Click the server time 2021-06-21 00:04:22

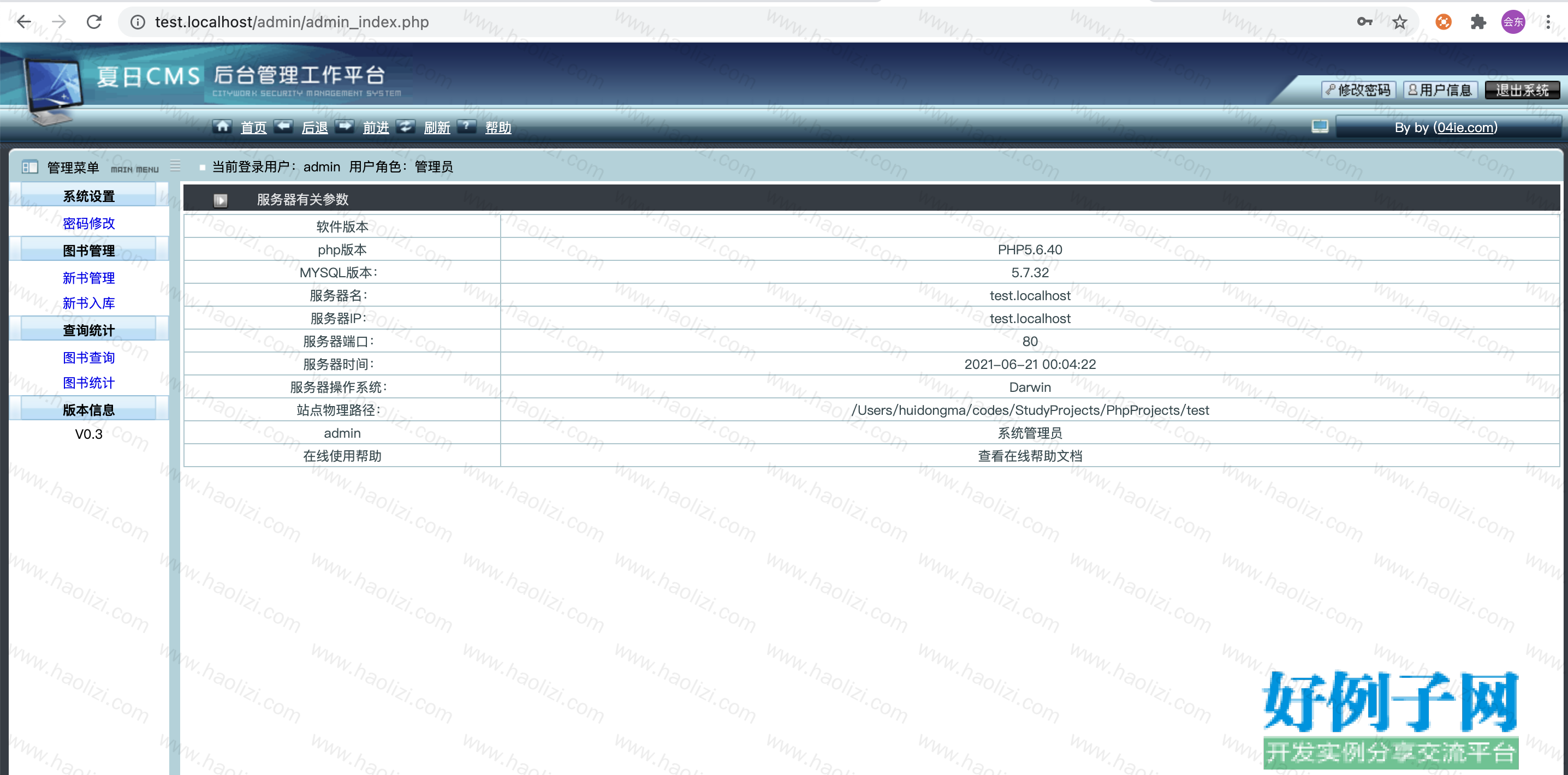click(1030, 365)
